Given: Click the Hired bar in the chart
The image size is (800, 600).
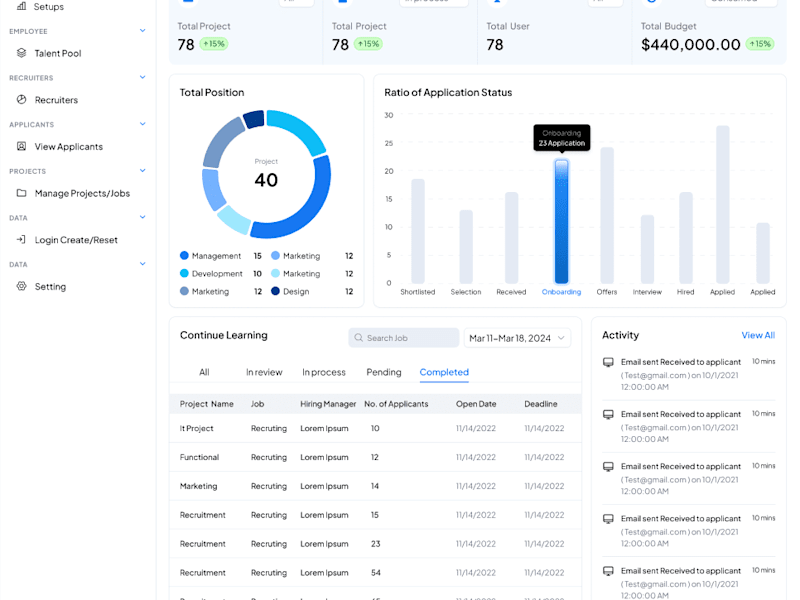Looking at the screenshot, I should coord(686,238).
